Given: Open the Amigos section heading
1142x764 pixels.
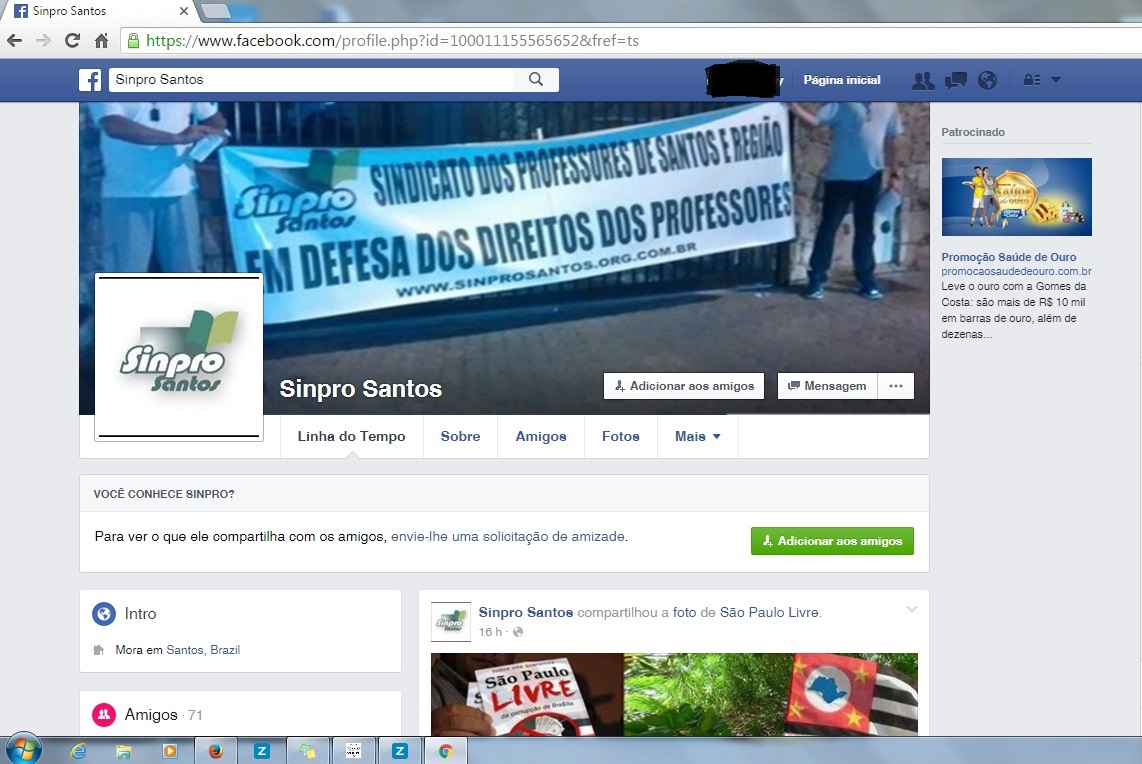Looking at the screenshot, I should coord(151,714).
